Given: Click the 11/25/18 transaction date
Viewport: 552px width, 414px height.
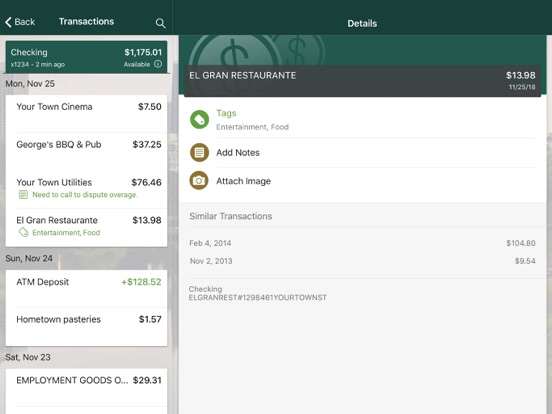Looking at the screenshot, I should tap(522, 87).
